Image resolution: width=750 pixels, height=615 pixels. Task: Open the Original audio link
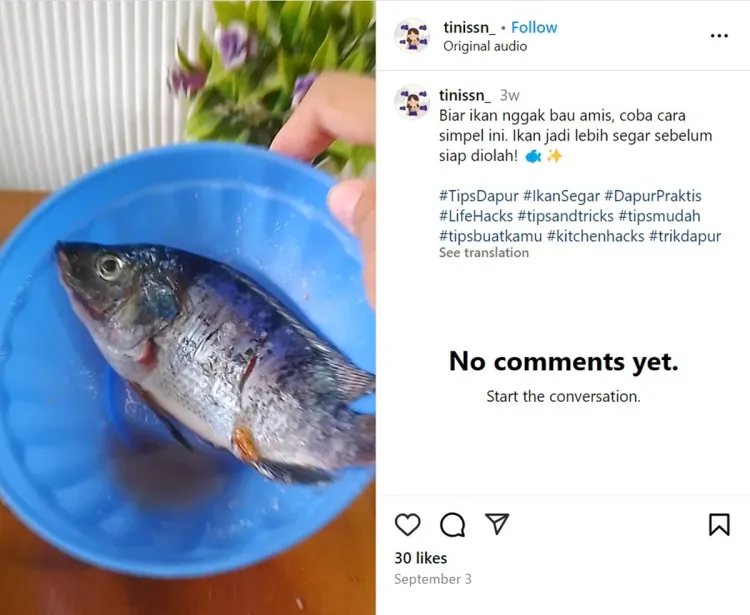[485, 46]
